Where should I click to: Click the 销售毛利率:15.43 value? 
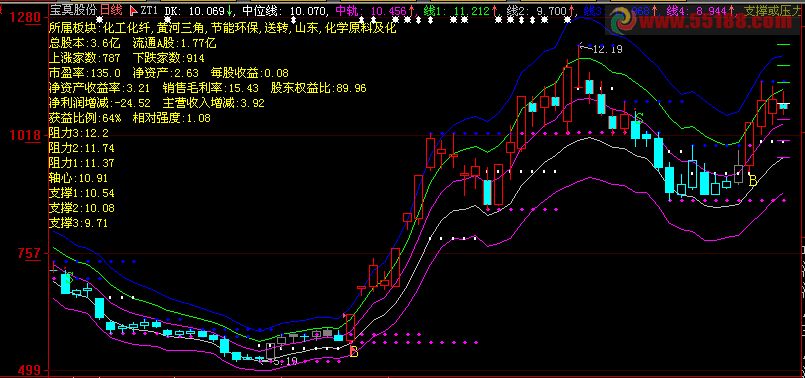point(210,88)
